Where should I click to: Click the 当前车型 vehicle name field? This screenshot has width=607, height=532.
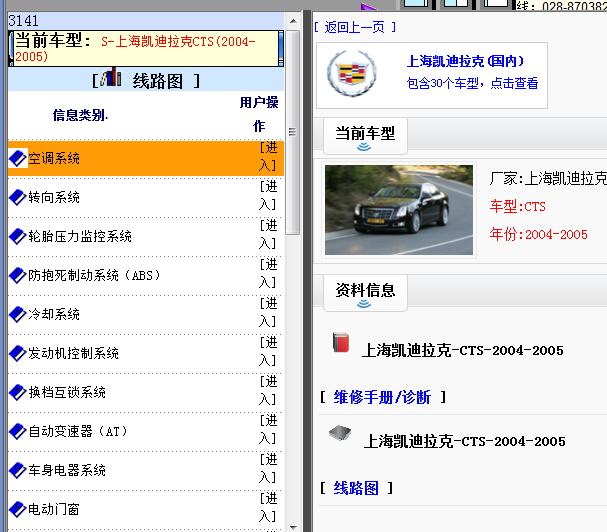click(x=146, y=49)
